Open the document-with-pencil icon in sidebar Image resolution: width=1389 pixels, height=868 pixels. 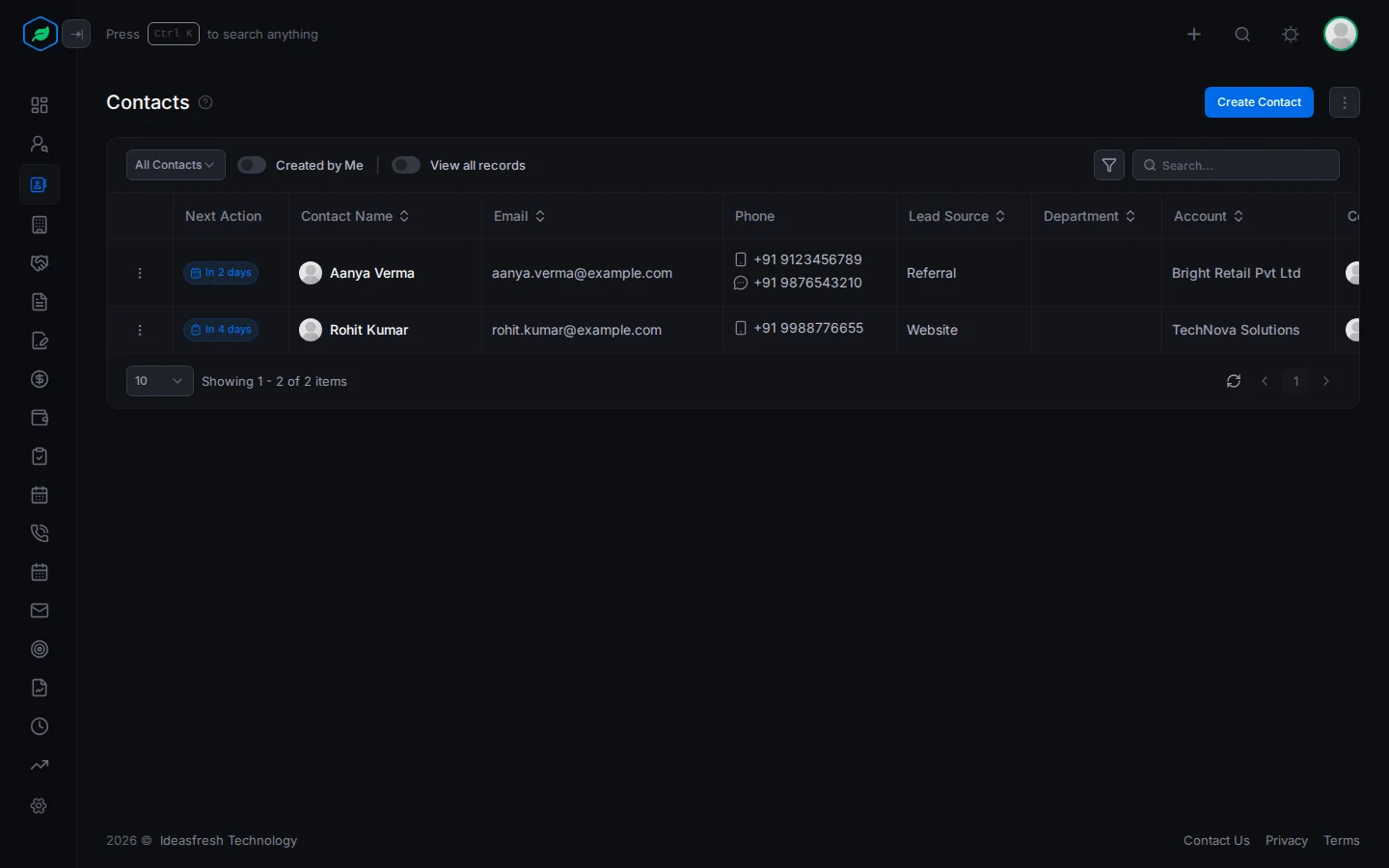pyautogui.click(x=40, y=340)
